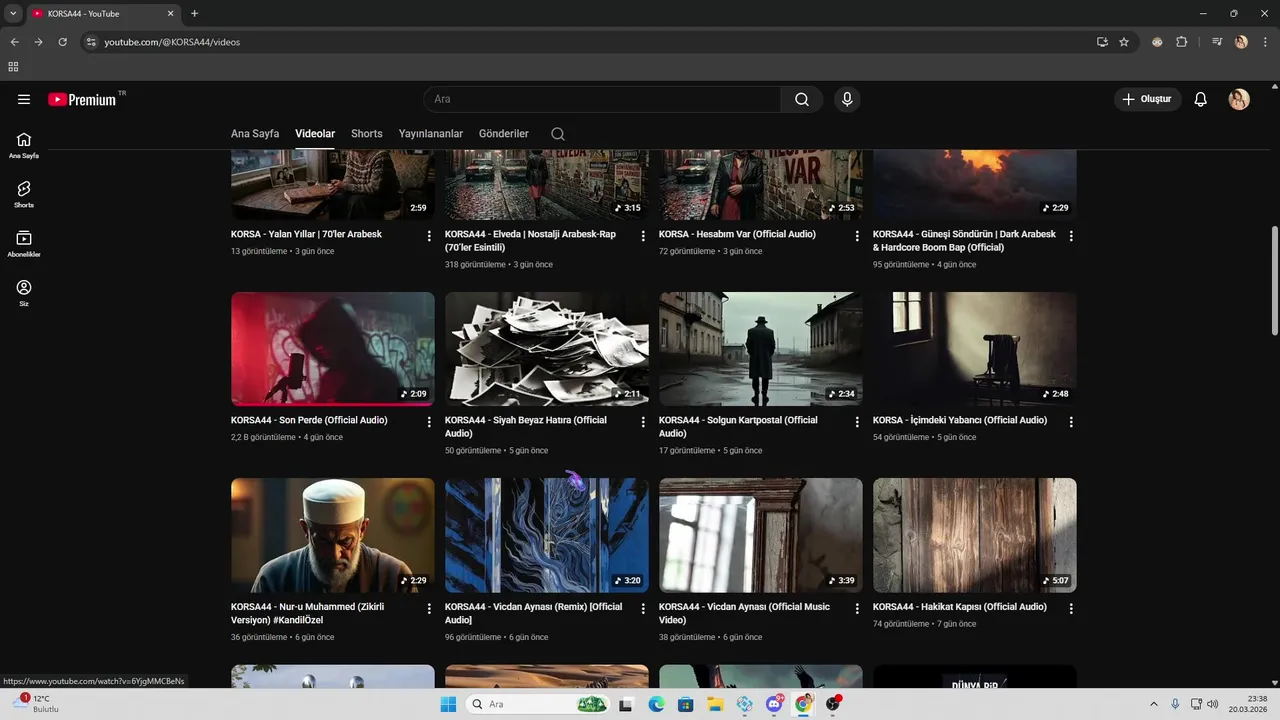Click the Chrome address bar URL
The height and width of the screenshot is (720, 1280).
click(172, 42)
